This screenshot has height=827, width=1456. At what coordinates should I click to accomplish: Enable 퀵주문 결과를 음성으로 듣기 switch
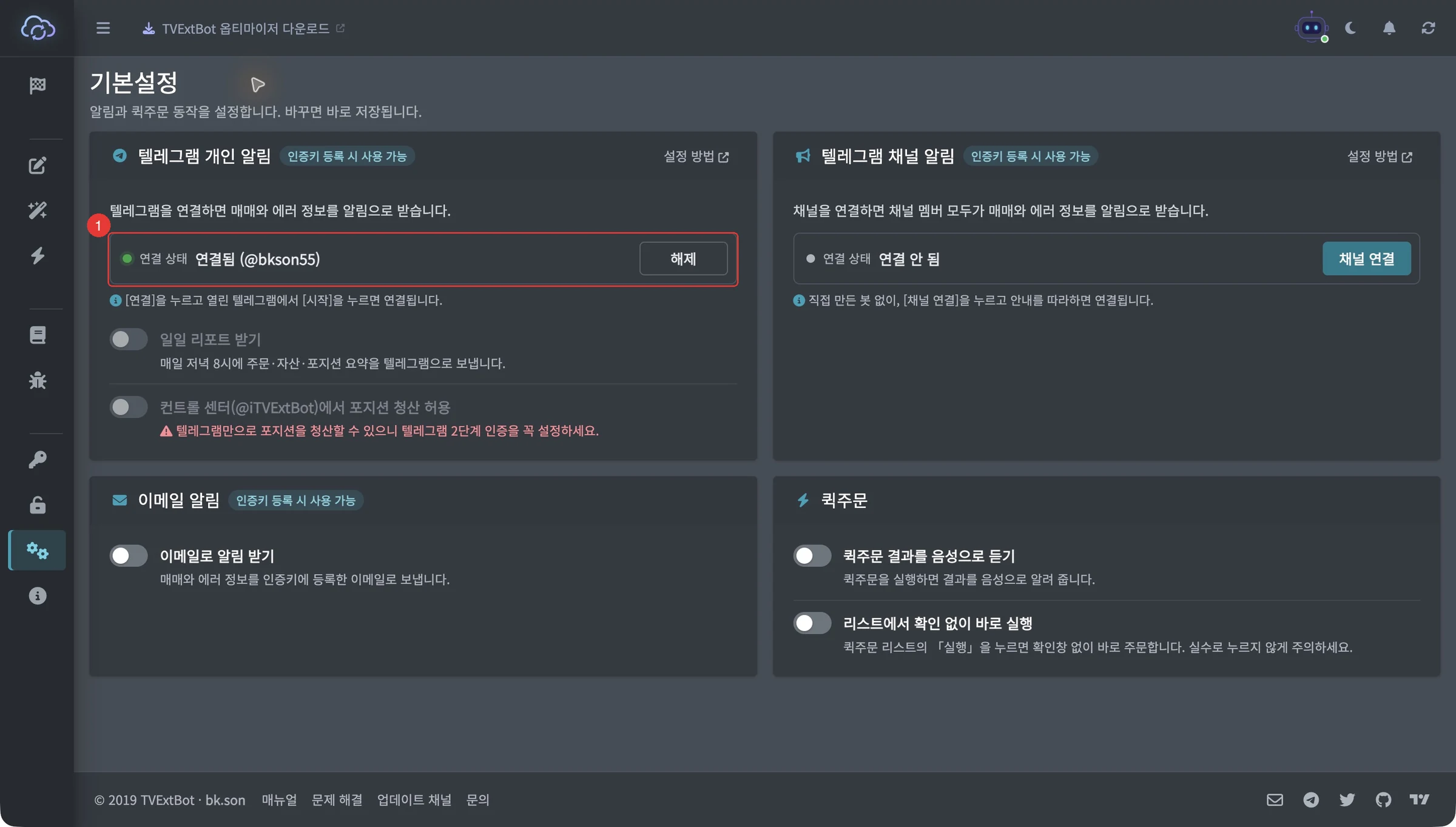point(812,555)
